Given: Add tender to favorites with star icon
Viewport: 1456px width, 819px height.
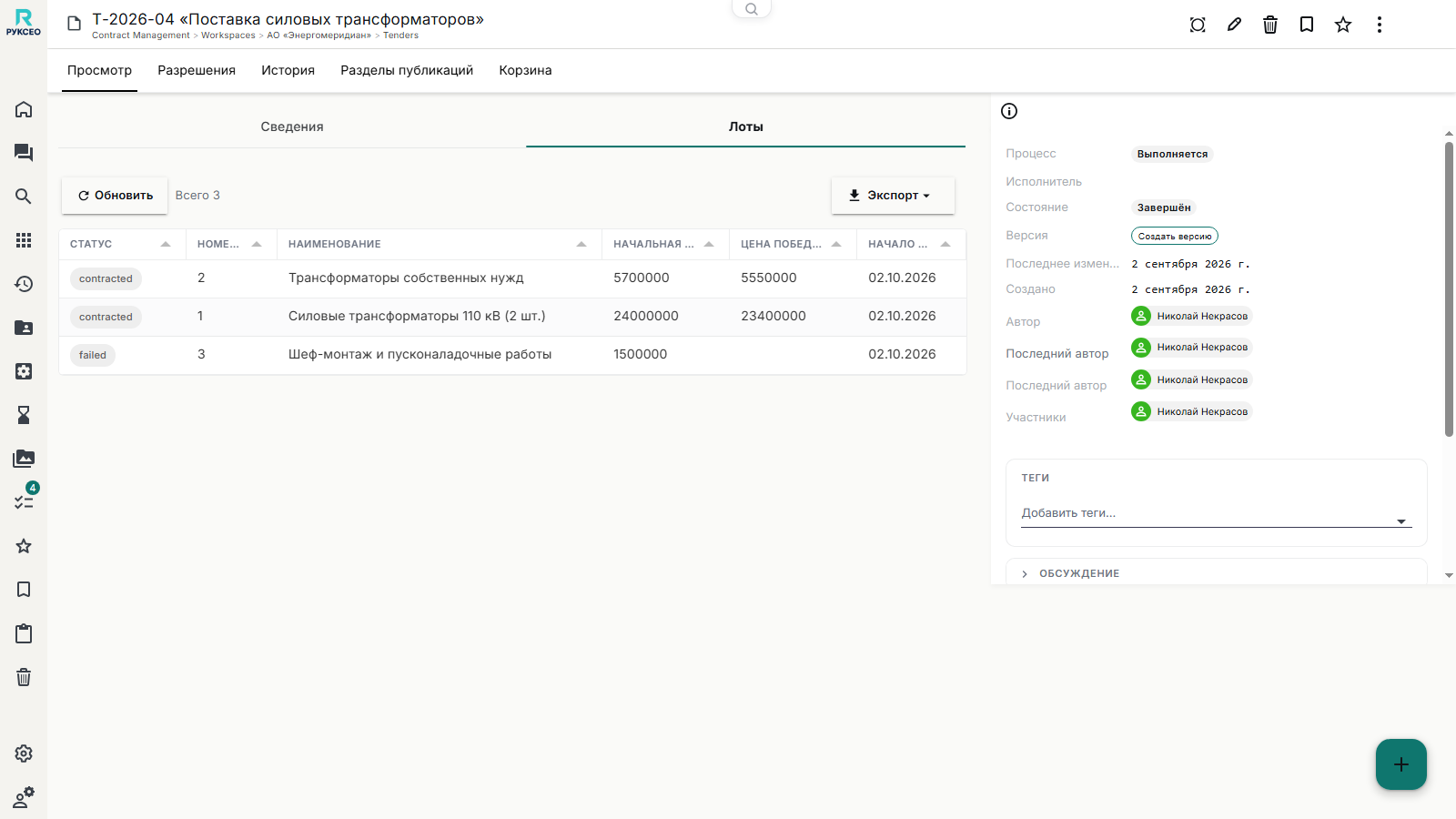Looking at the screenshot, I should pyautogui.click(x=1343, y=25).
